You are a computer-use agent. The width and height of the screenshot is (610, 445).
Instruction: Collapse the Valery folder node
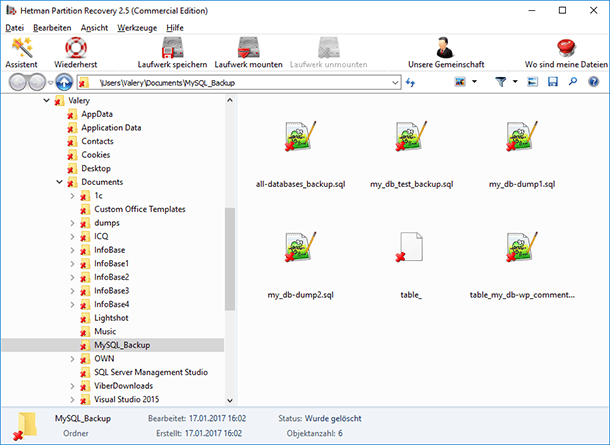point(46,100)
